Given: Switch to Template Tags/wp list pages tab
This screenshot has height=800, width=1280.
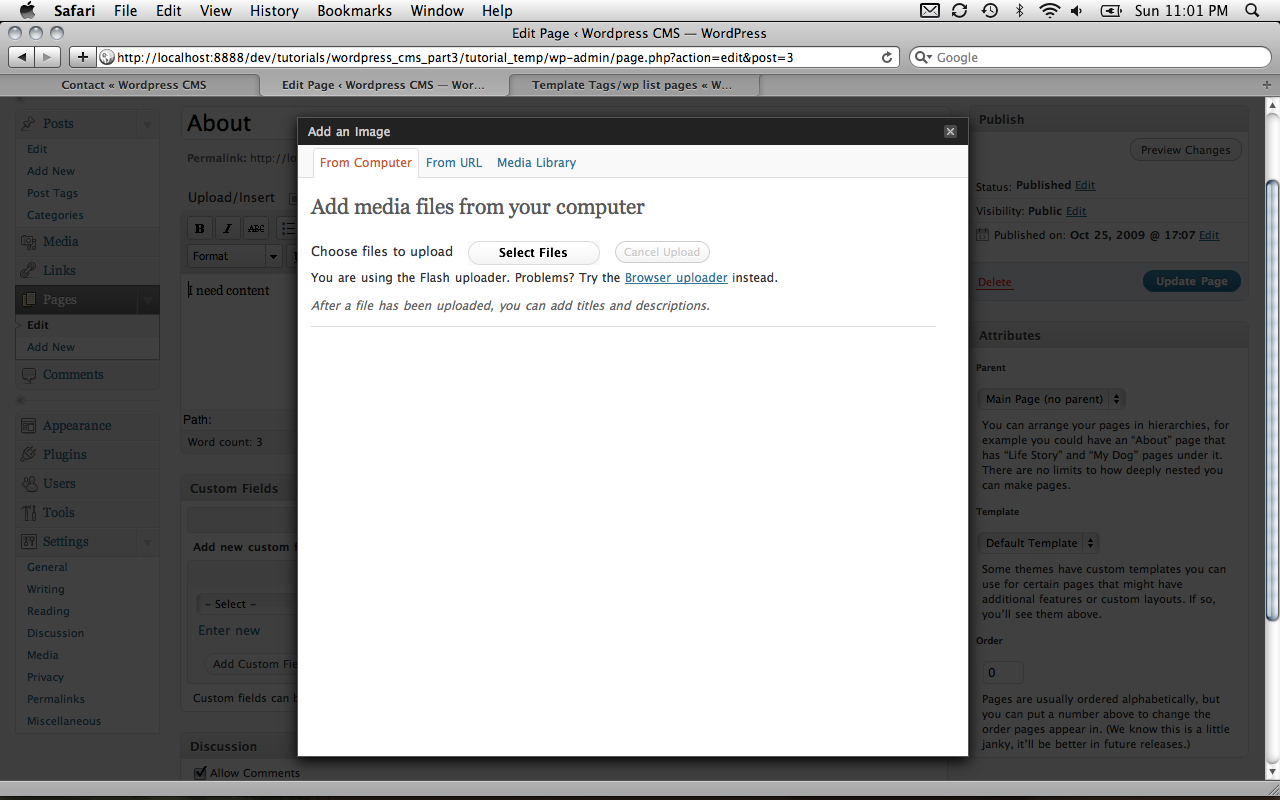Looking at the screenshot, I should tap(632, 85).
